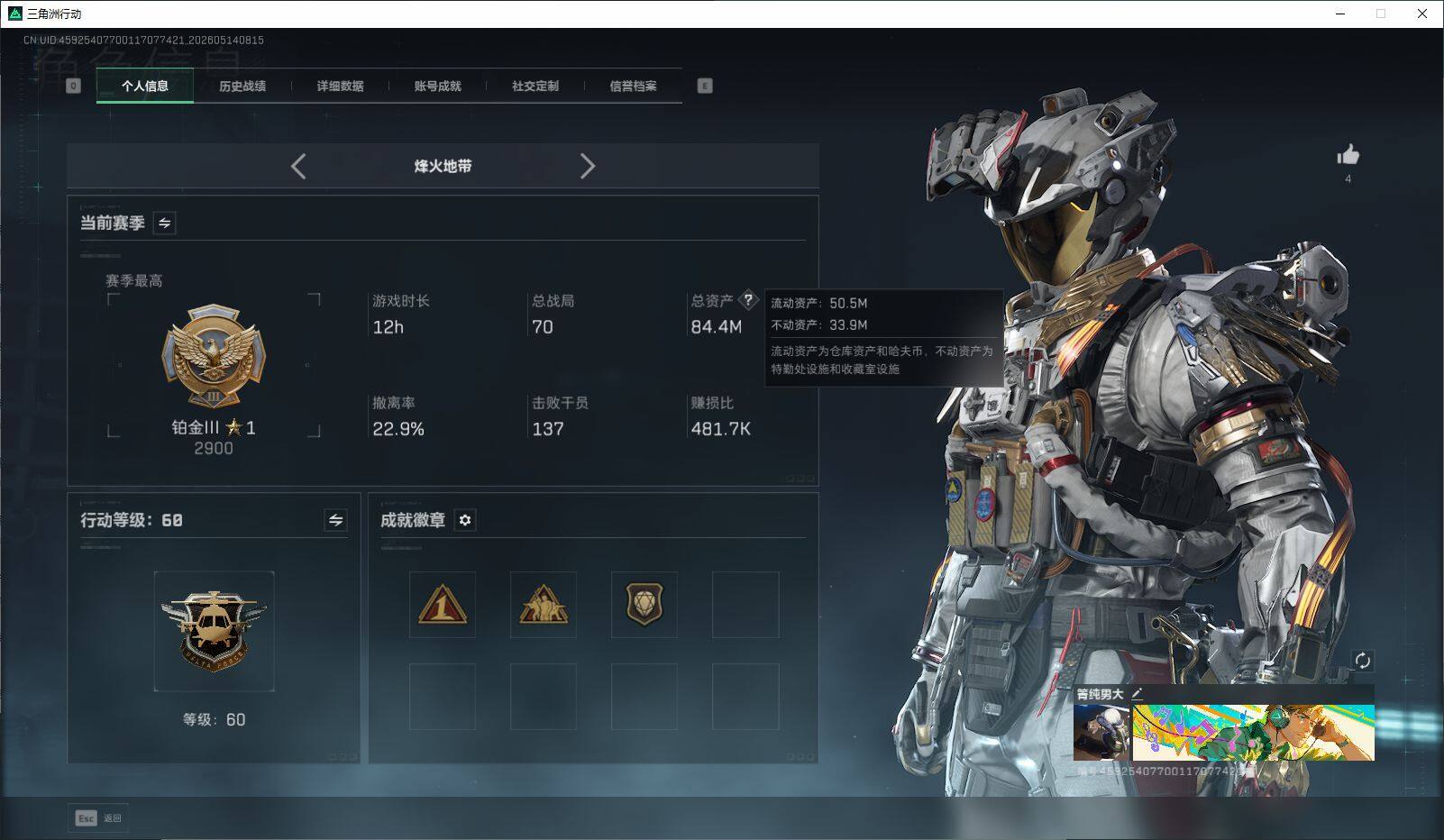Viewport: 1444px width, 840px height.
Task: Click the 2900 rank points text
Action: coord(214,448)
